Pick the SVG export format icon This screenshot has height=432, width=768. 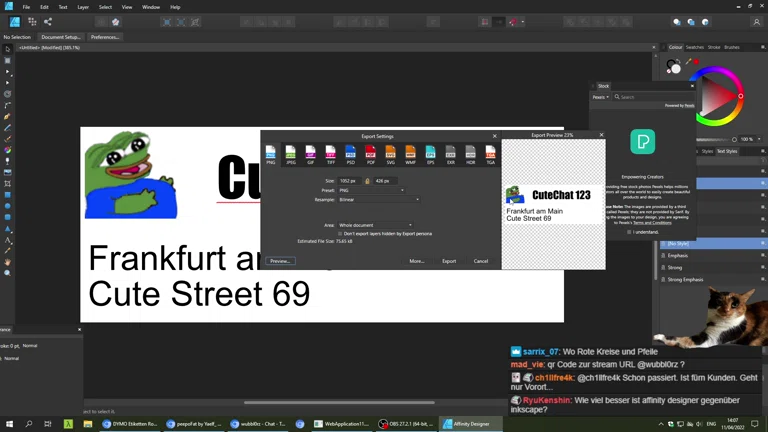pyautogui.click(x=390, y=155)
